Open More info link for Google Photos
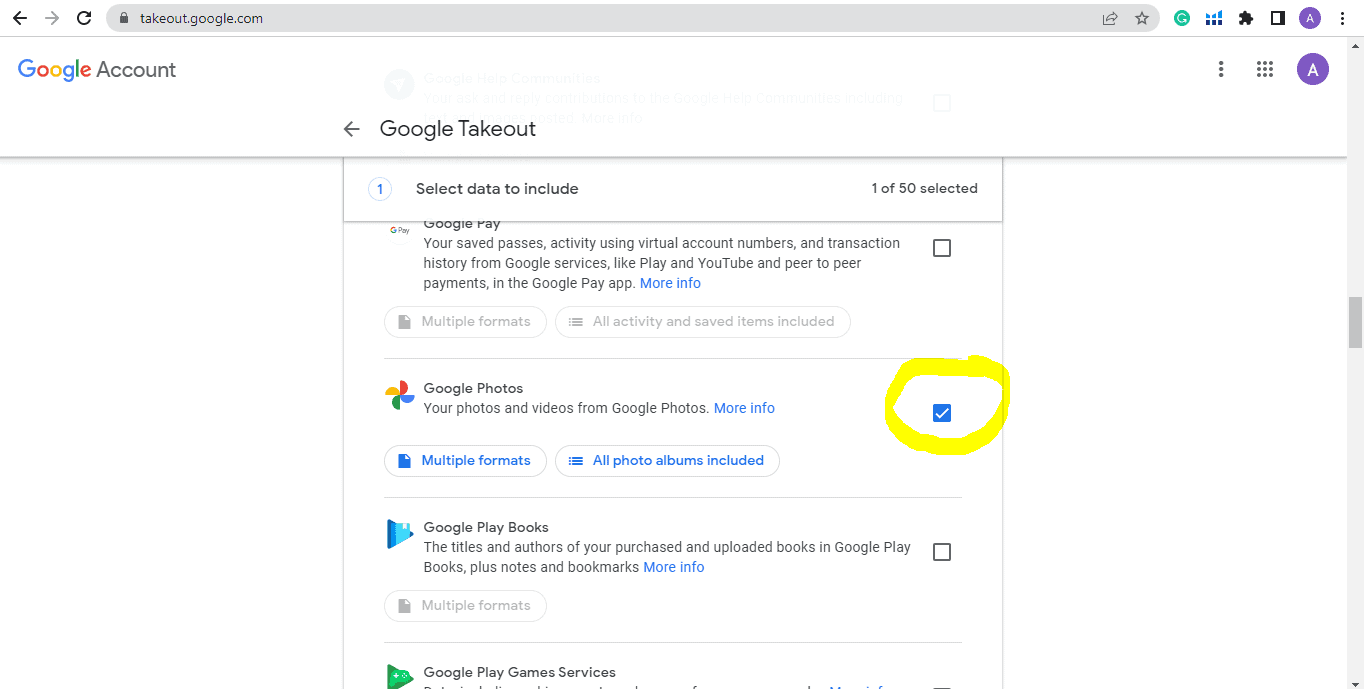 point(744,408)
